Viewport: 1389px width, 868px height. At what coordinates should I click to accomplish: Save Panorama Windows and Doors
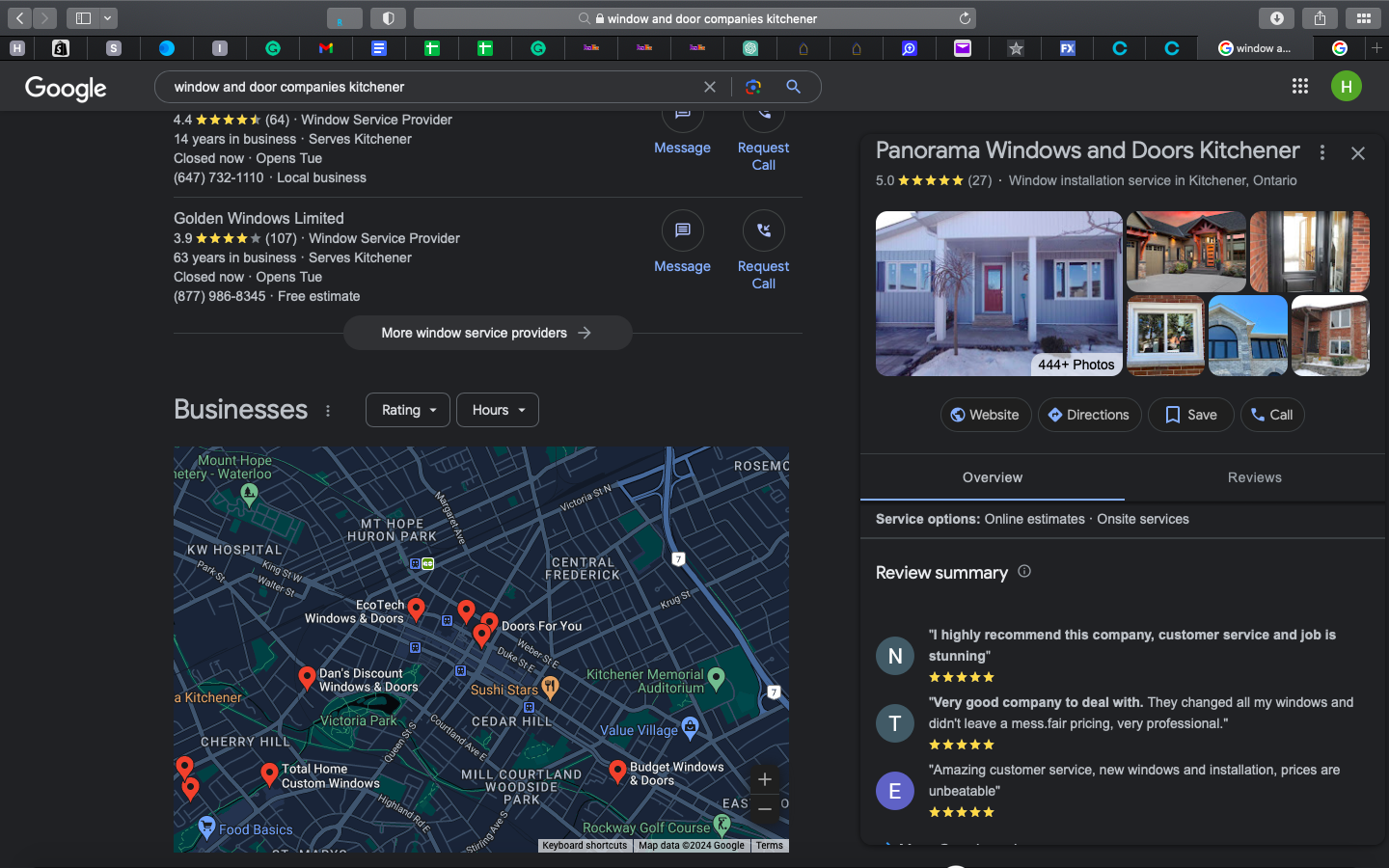point(1190,415)
